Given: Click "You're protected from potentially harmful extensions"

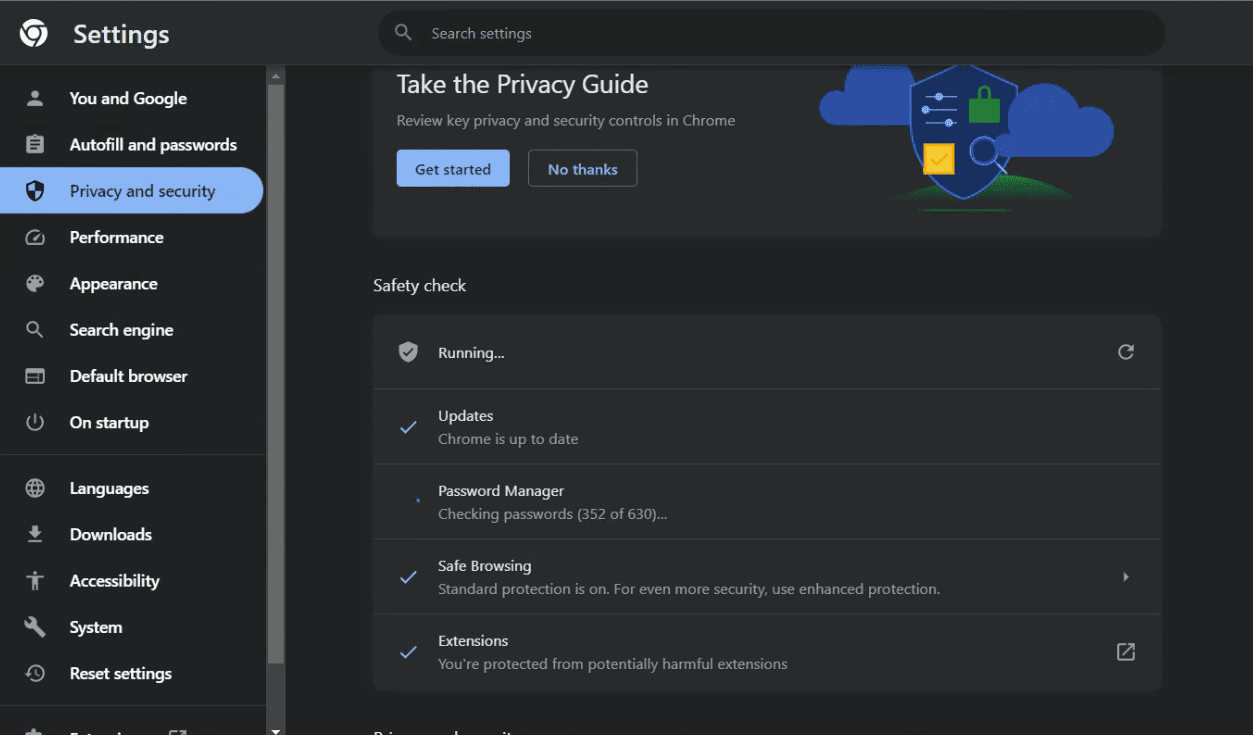Looking at the screenshot, I should [613, 664].
